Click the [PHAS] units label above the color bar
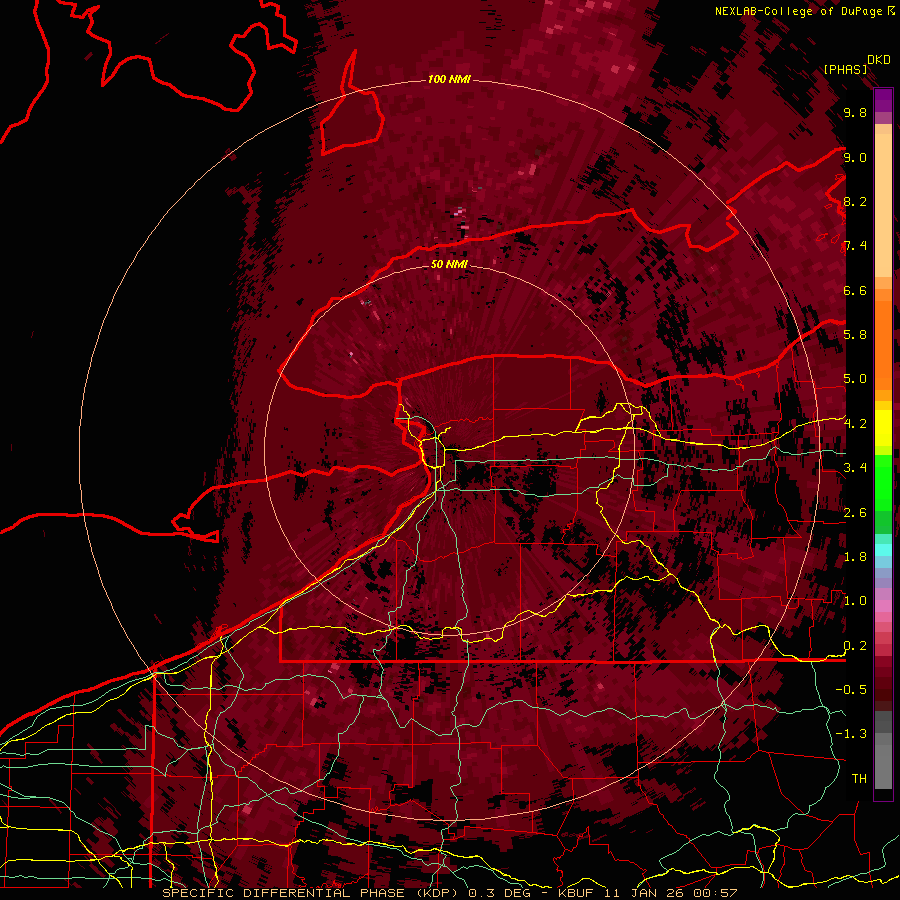Image resolution: width=900 pixels, height=900 pixels. pos(845,69)
